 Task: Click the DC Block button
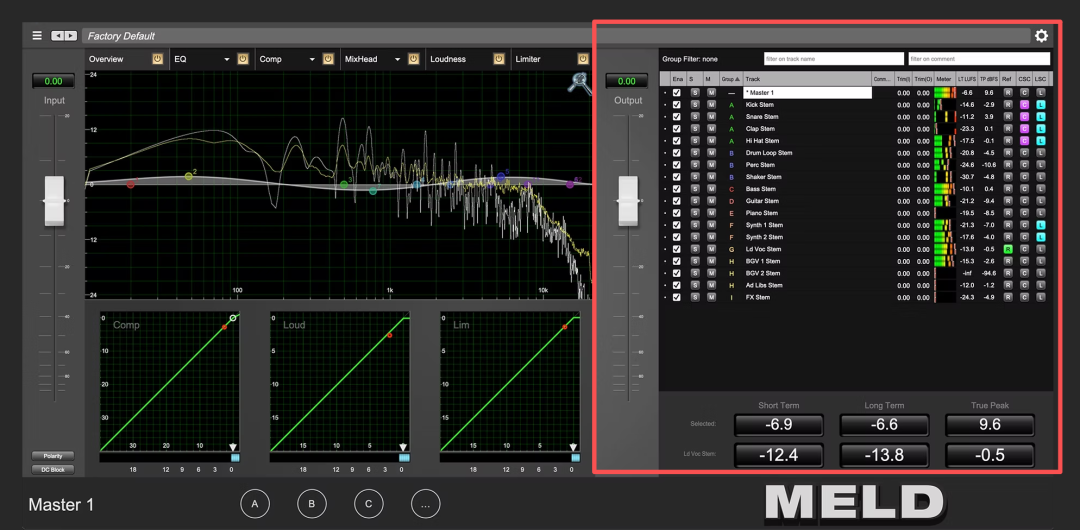tap(53, 470)
